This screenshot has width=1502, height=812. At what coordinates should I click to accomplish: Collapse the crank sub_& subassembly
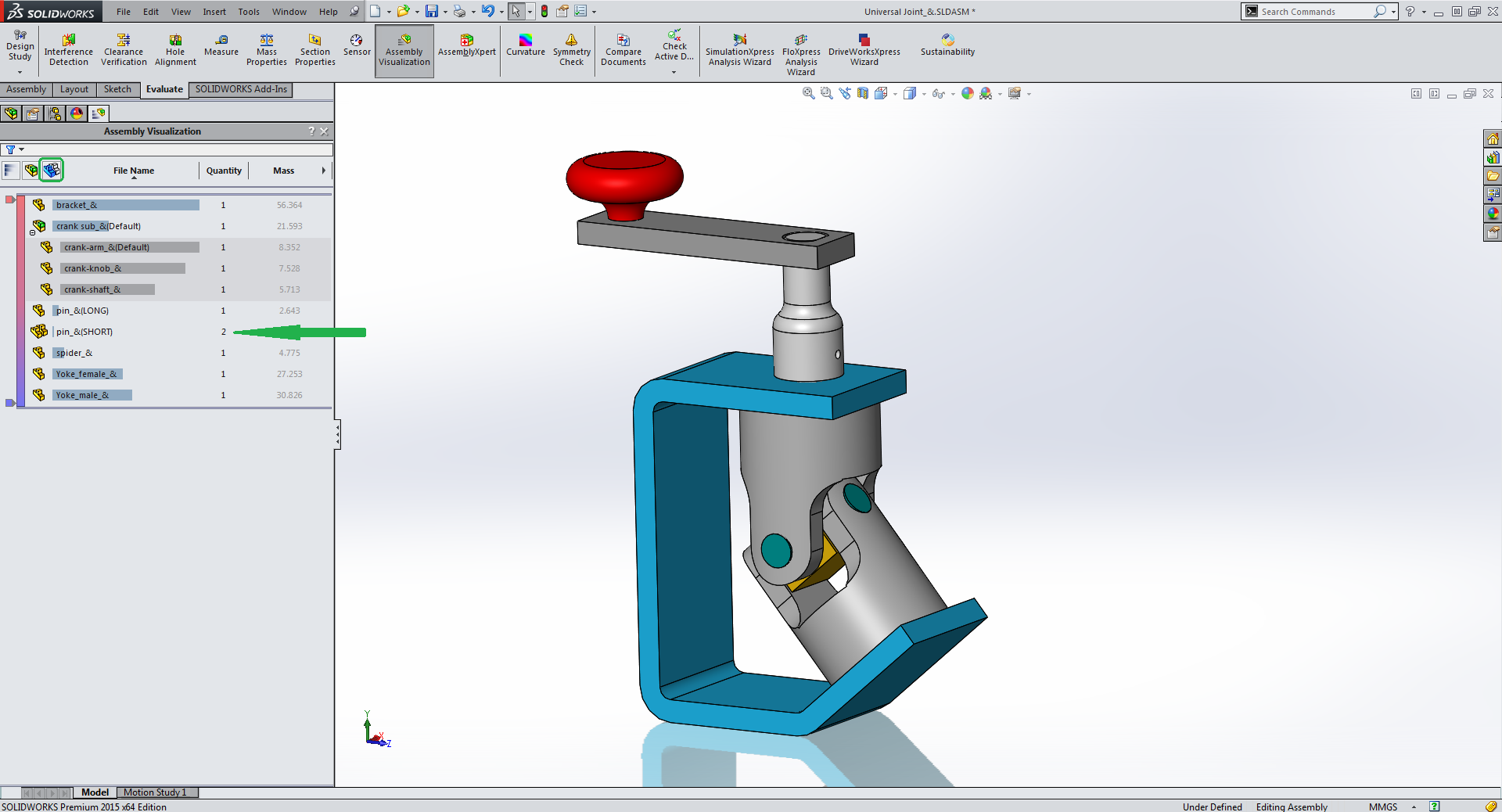pyautogui.click(x=32, y=232)
